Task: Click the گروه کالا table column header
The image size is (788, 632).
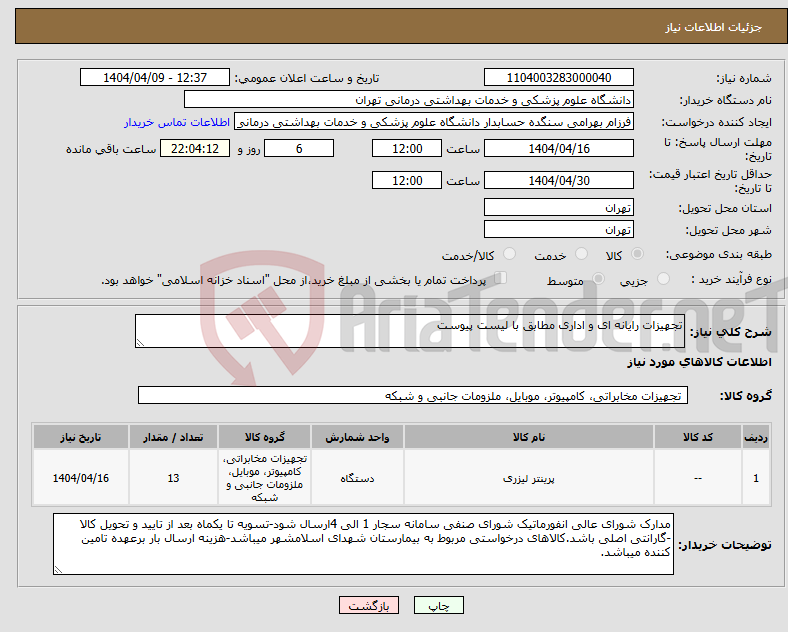Action: pyautogui.click(x=265, y=437)
